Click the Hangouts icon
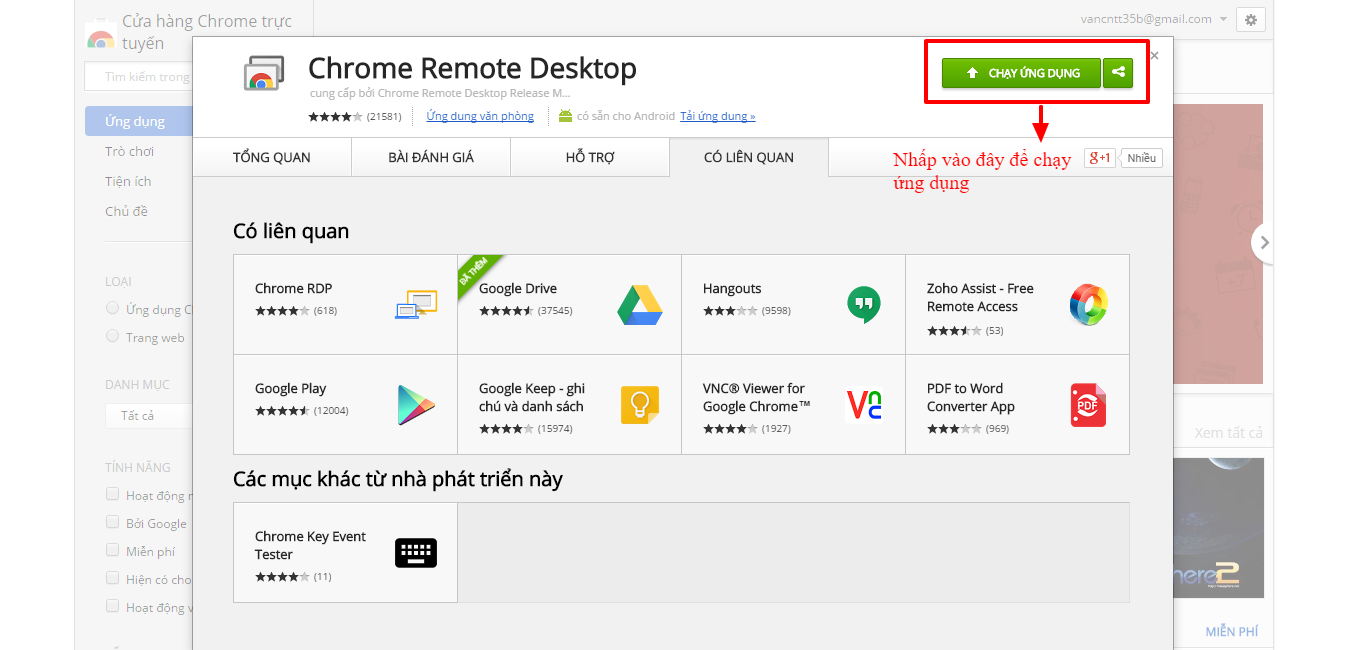Screen dimensions: 1349x650 (864, 304)
